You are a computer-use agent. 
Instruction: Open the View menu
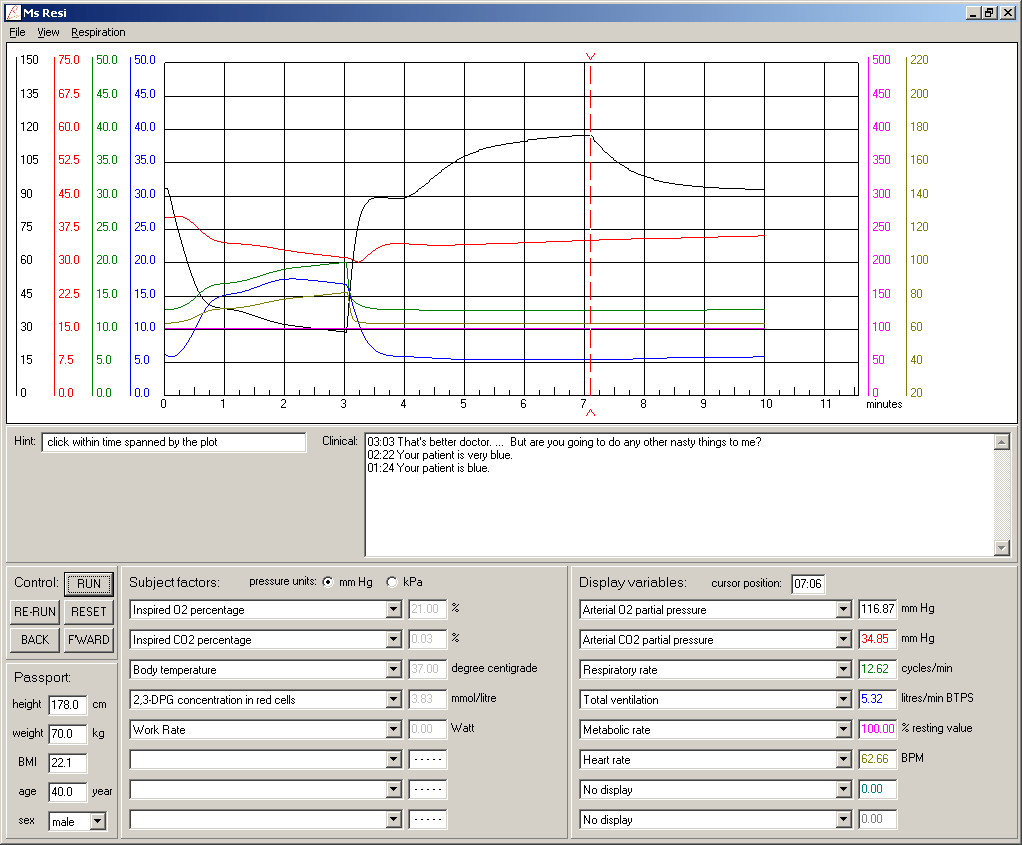(x=48, y=32)
